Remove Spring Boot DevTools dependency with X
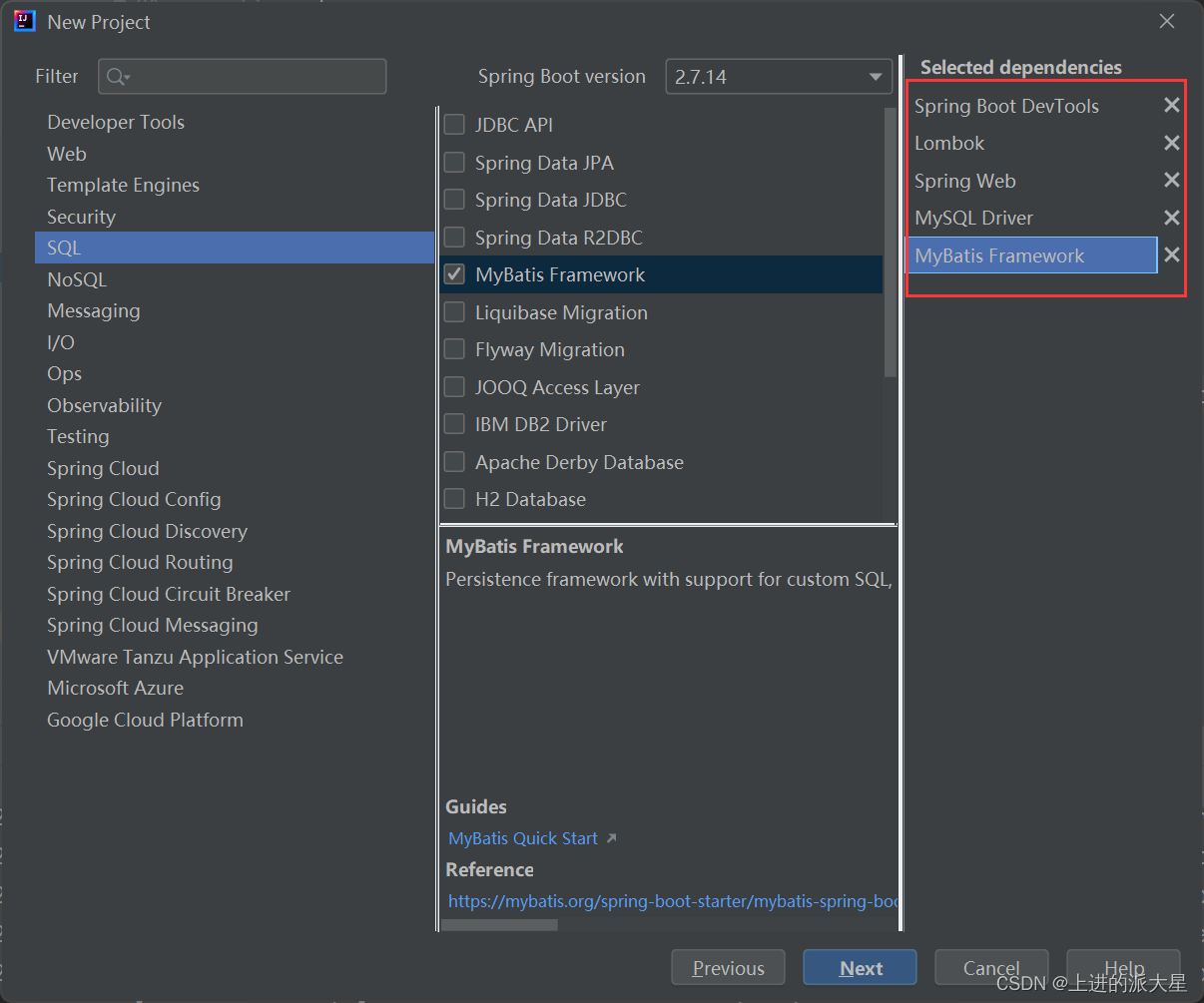Screen dimensions: 1204x1003 (x=1172, y=105)
